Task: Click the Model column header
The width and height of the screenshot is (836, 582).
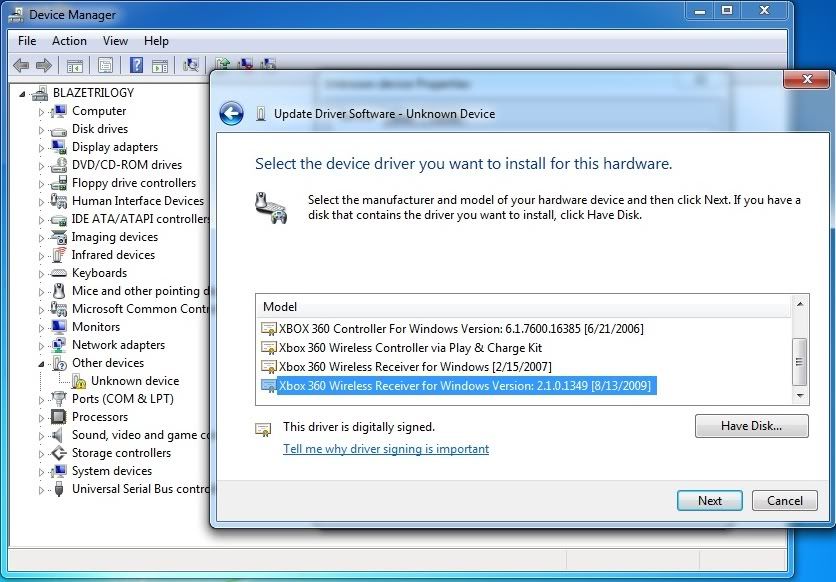Action: tap(524, 306)
